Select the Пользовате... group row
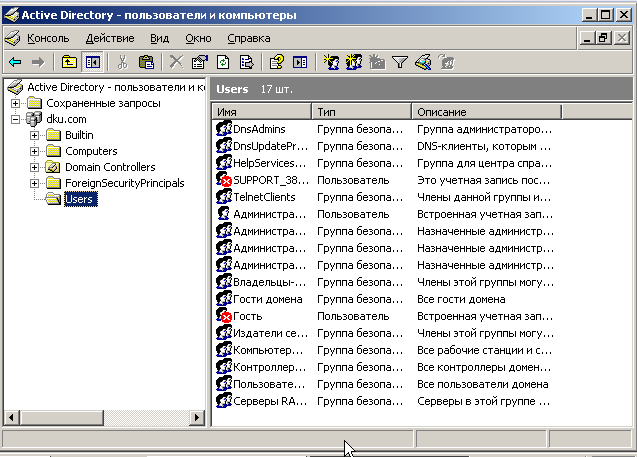Image resolution: width=637 pixels, height=457 pixels. [x=269, y=384]
